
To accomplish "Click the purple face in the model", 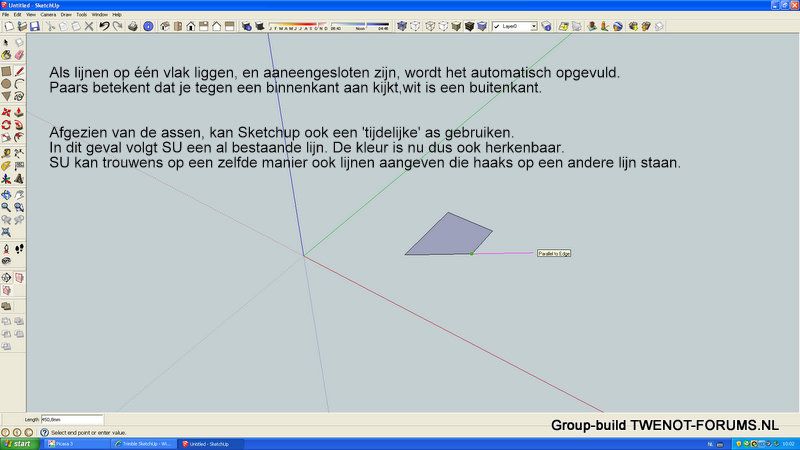I will pos(449,236).
